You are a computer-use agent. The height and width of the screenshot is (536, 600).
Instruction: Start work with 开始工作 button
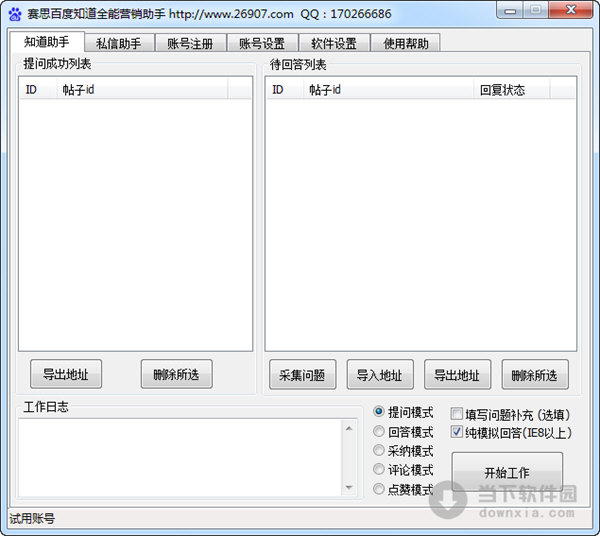tap(507, 472)
